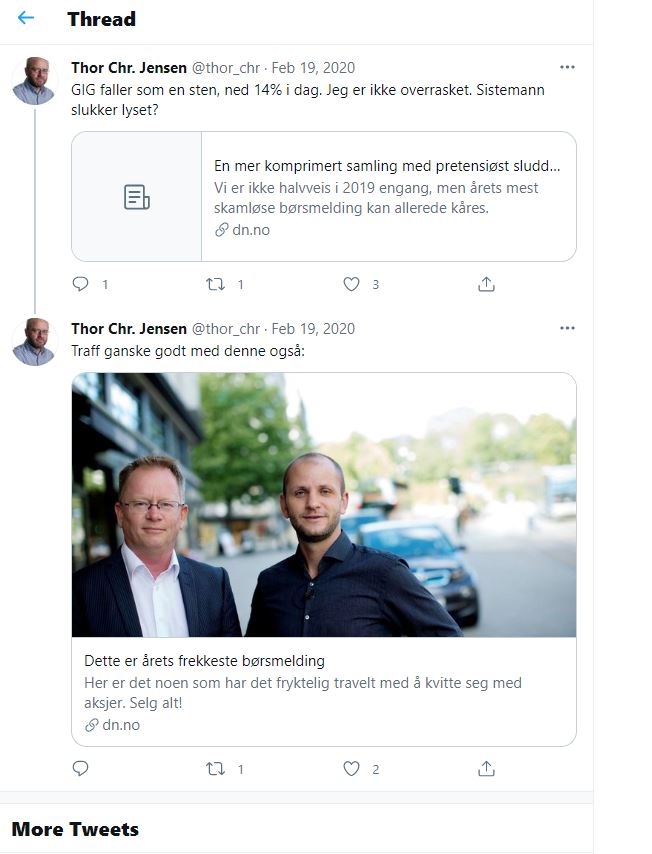Go back using the arrow icon

click(x=26, y=18)
